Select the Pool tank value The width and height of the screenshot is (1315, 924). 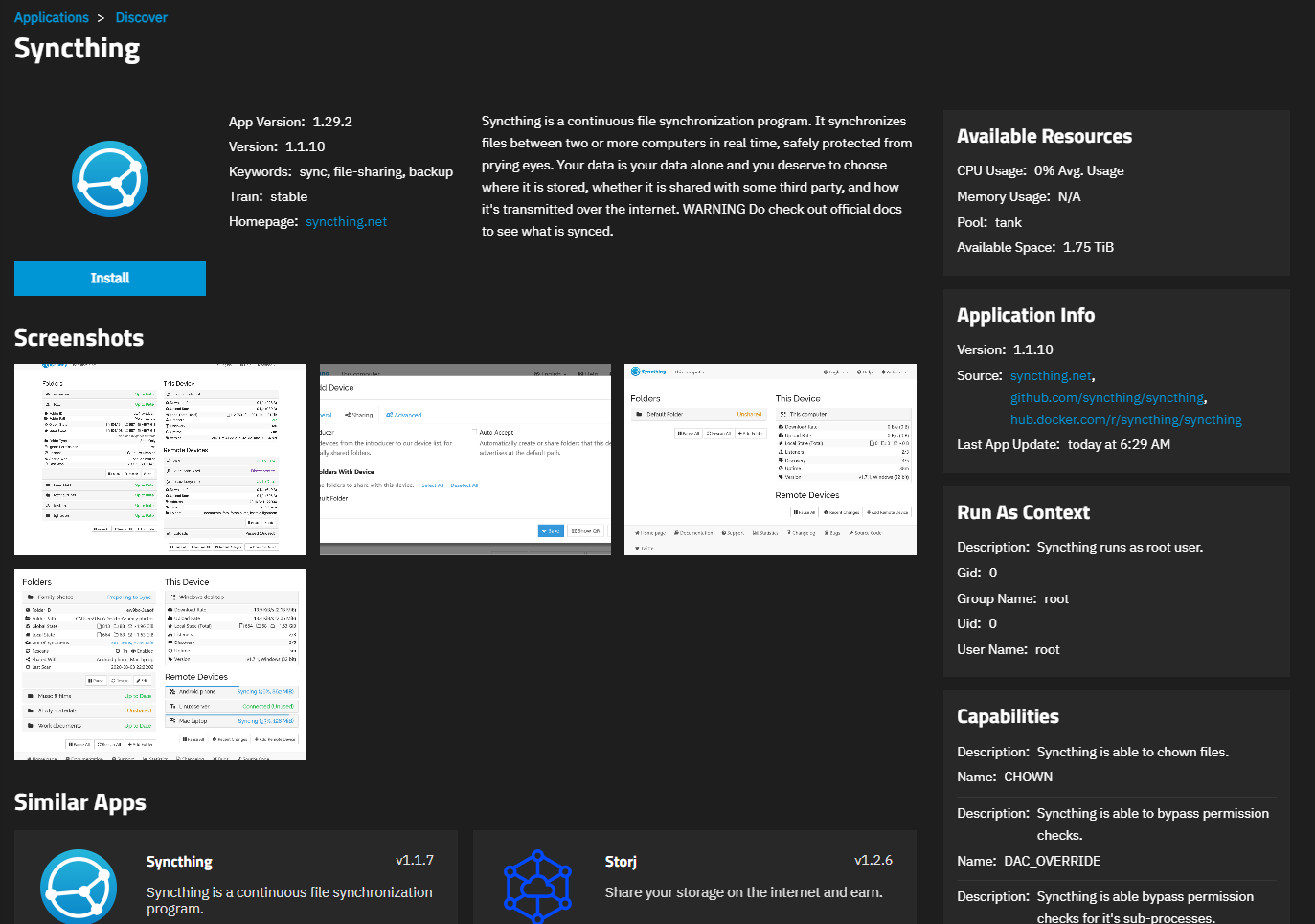pos(1009,222)
